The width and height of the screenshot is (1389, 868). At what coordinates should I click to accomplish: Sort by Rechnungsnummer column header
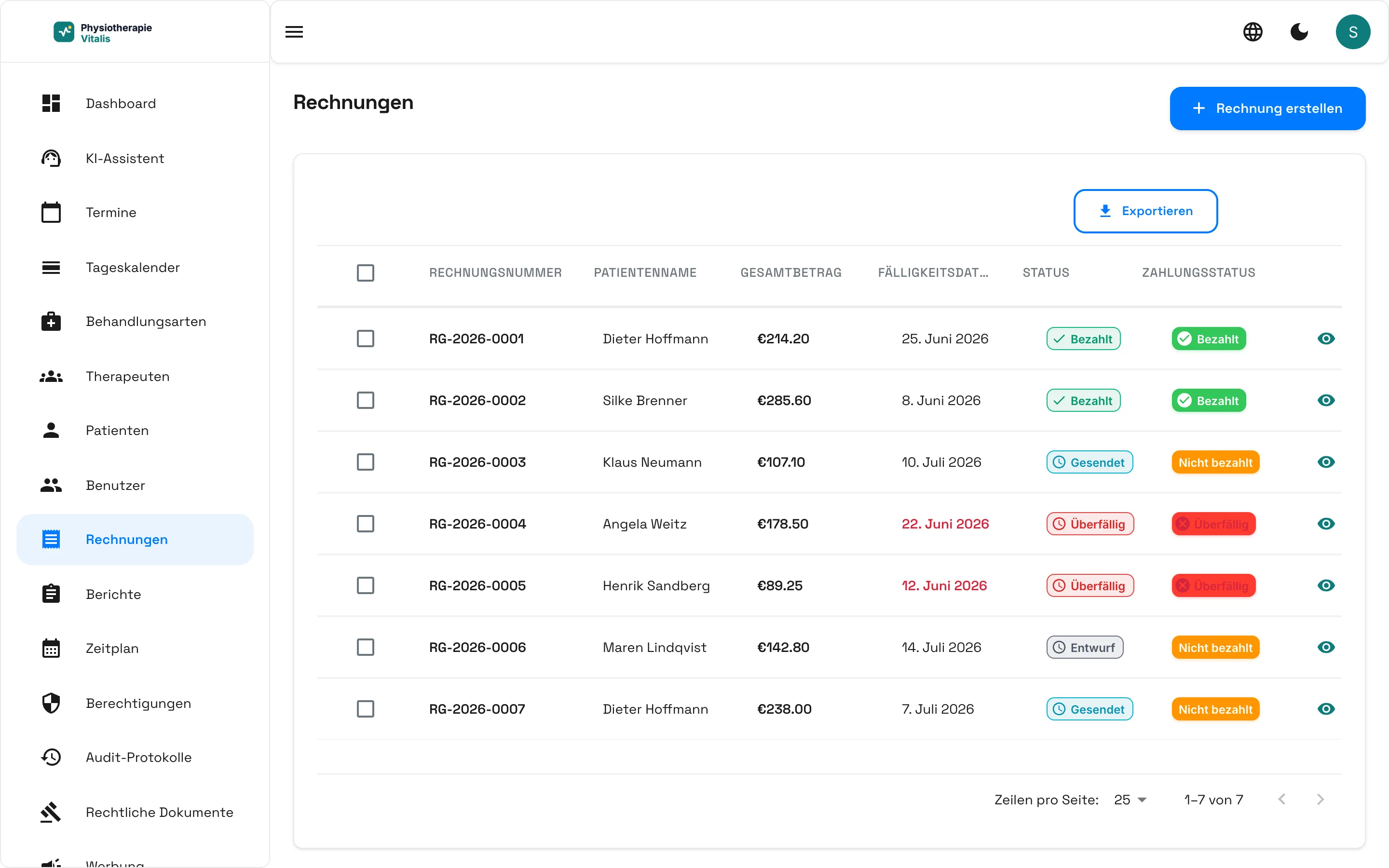coord(495,272)
